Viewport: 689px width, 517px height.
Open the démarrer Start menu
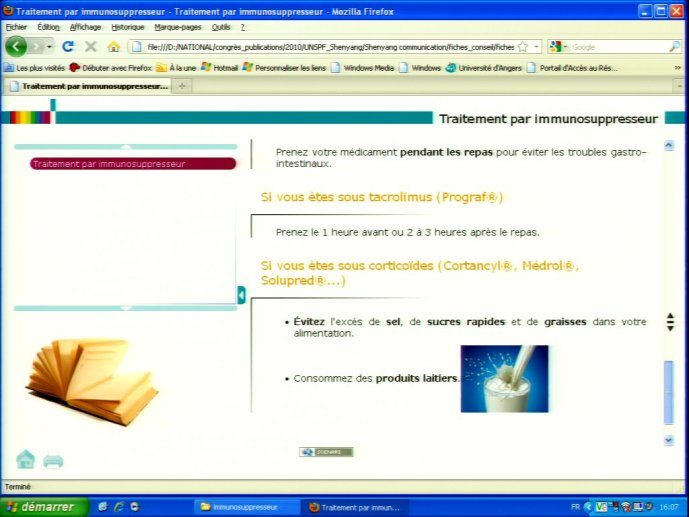(x=44, y=506)
